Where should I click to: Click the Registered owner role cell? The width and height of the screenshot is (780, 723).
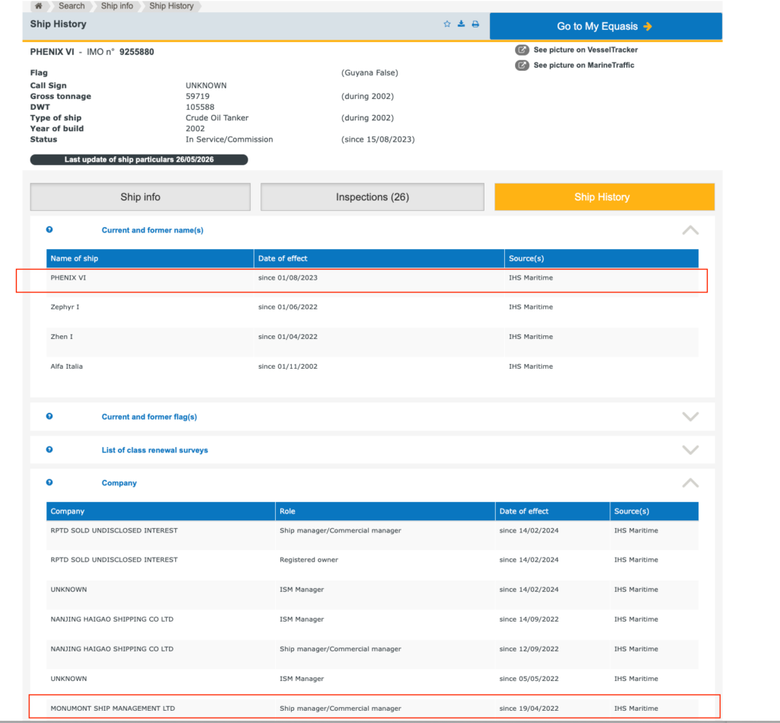[308, 560]
